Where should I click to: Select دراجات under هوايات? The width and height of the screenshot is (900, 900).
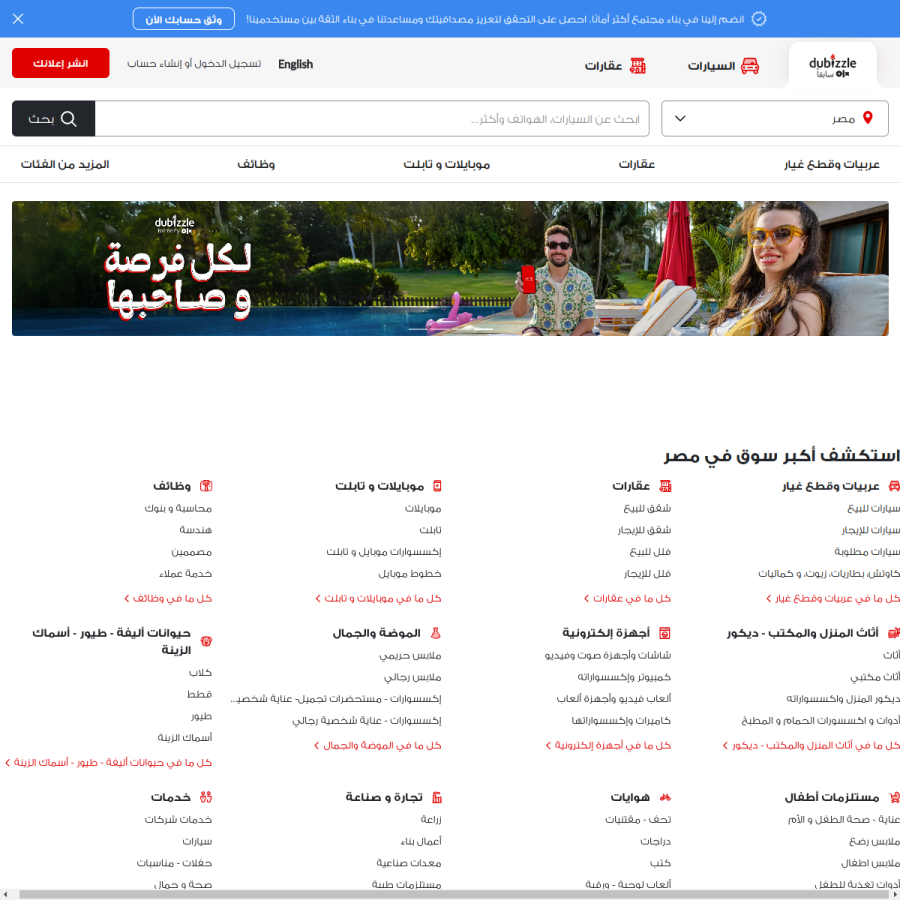(655, 841)
